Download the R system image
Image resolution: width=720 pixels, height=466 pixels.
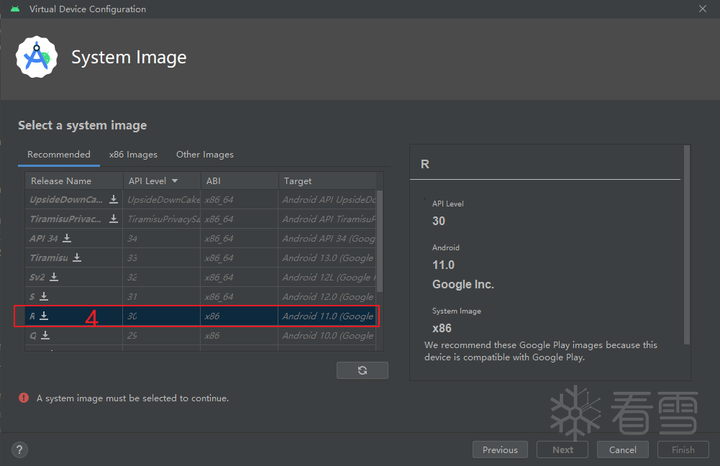coord(44,315)
